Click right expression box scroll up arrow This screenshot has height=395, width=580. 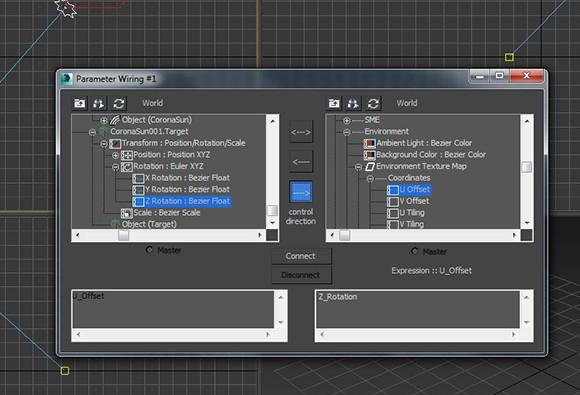[526, 297]
